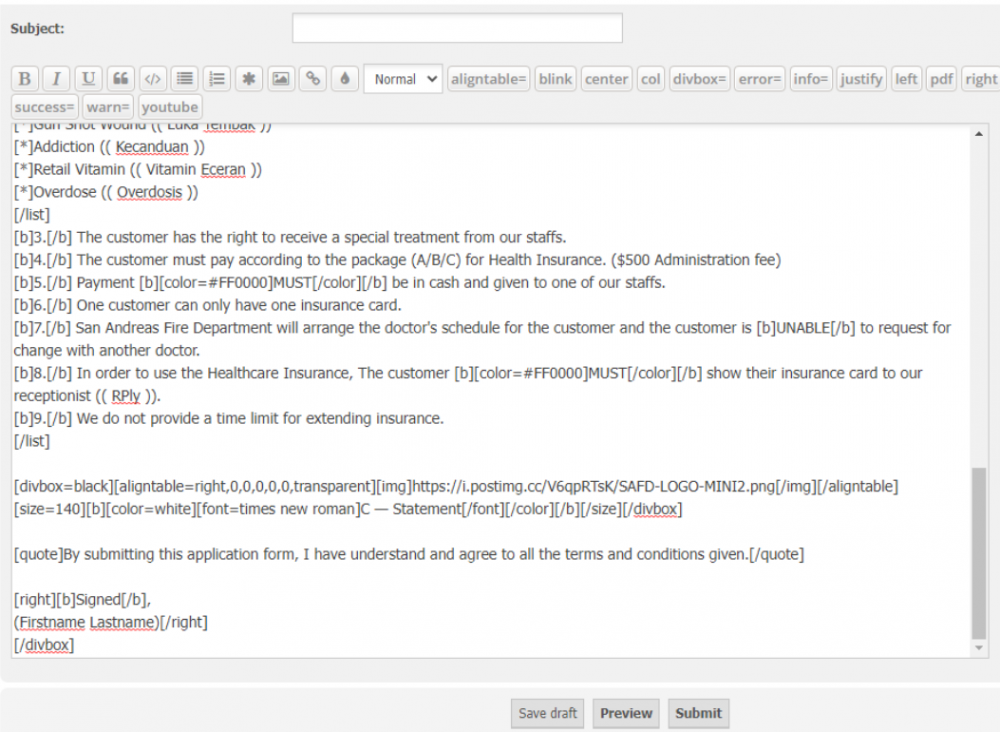
Task: Click the Preview button
Action: 626,713
